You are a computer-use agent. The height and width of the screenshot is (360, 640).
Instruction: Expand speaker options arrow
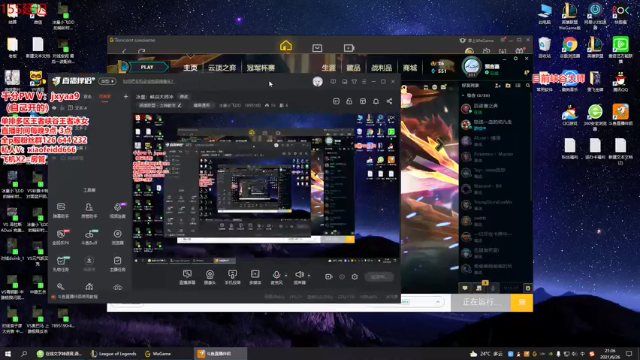pyautogui.click(x=309, y=275)
